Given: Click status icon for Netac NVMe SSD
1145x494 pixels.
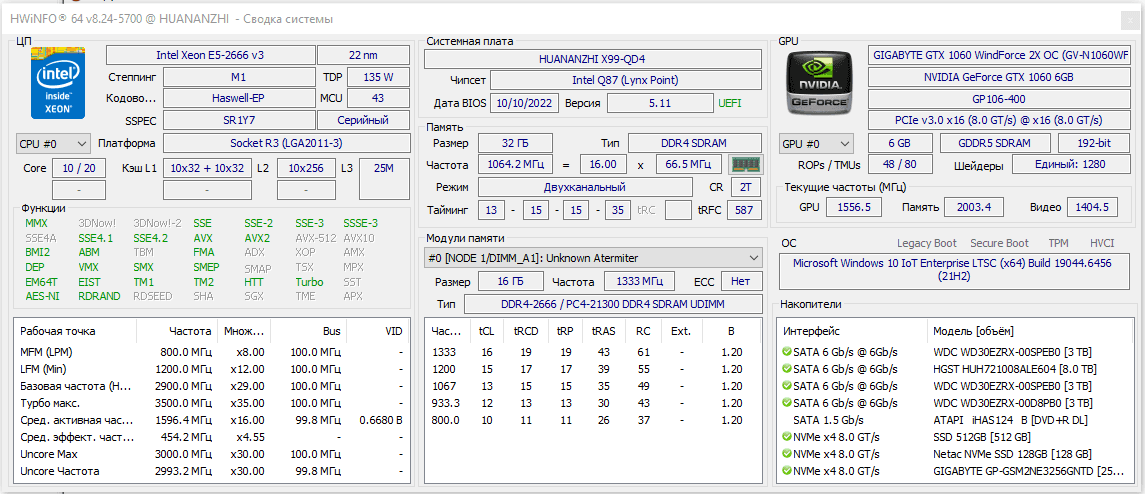Looking at the screenshot, I should coord(786,454).
